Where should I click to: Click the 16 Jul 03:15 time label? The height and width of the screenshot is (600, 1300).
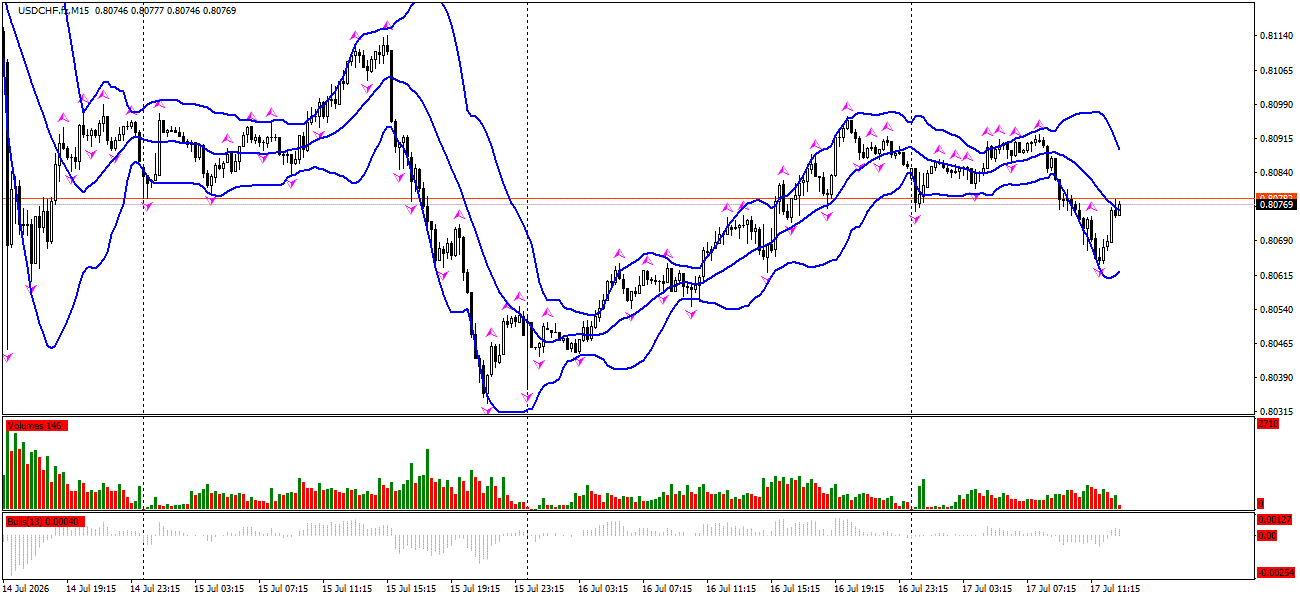(601, 589)
